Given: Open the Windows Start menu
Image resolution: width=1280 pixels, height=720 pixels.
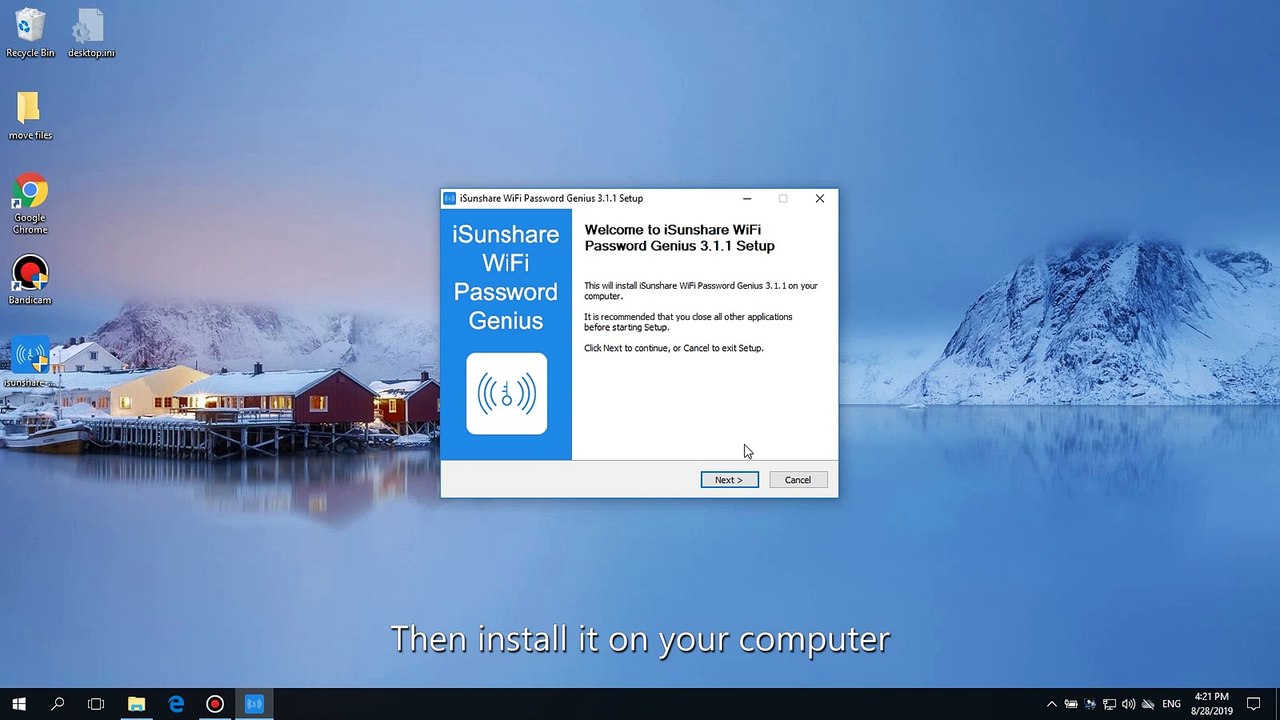Looking at the screenshot, I should click(x=18, y=704).
